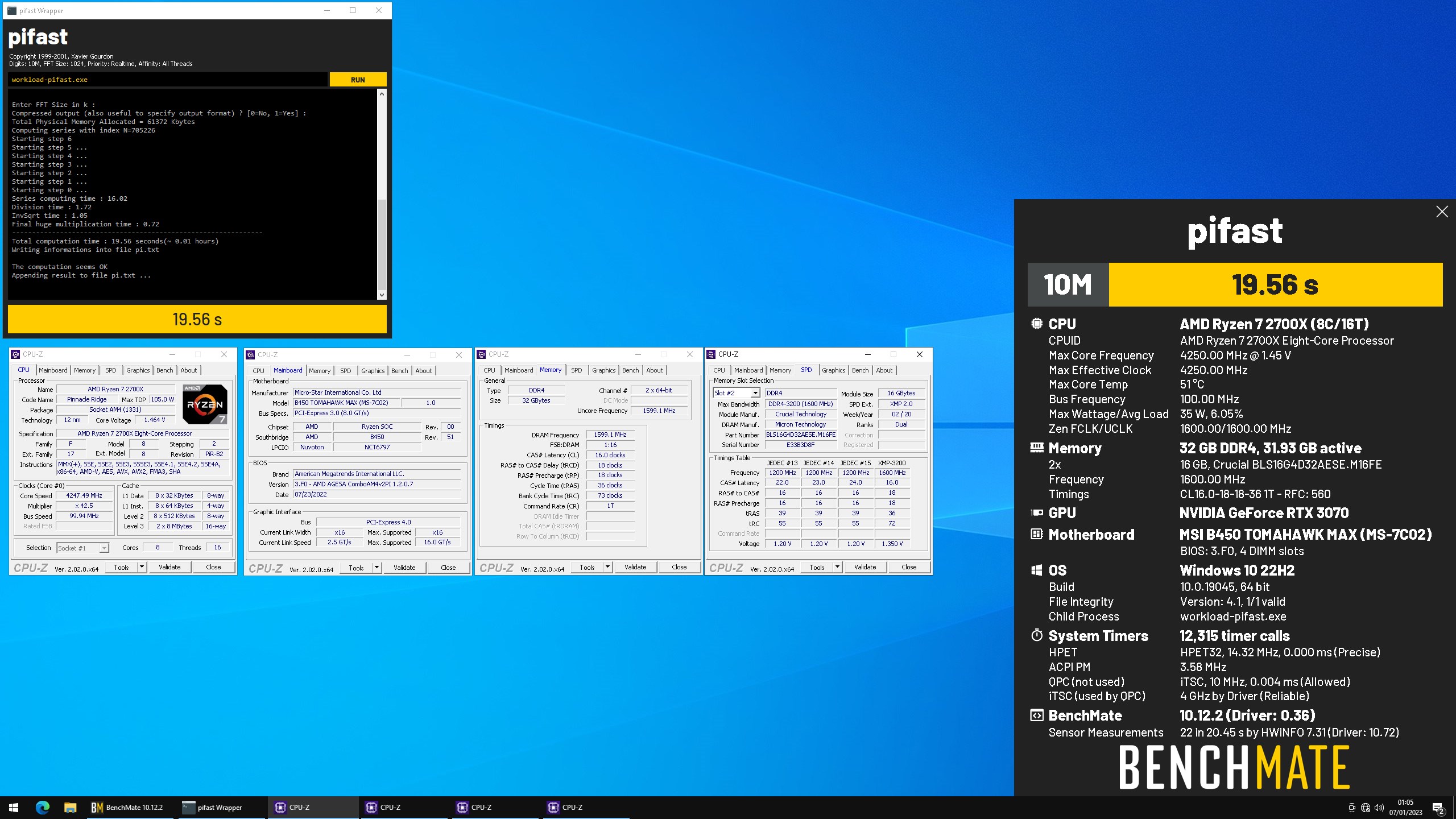Expand Tools dropdown arrow in Memory window
The height and width of the screenshot is (819, 1456).
[607, 567]
